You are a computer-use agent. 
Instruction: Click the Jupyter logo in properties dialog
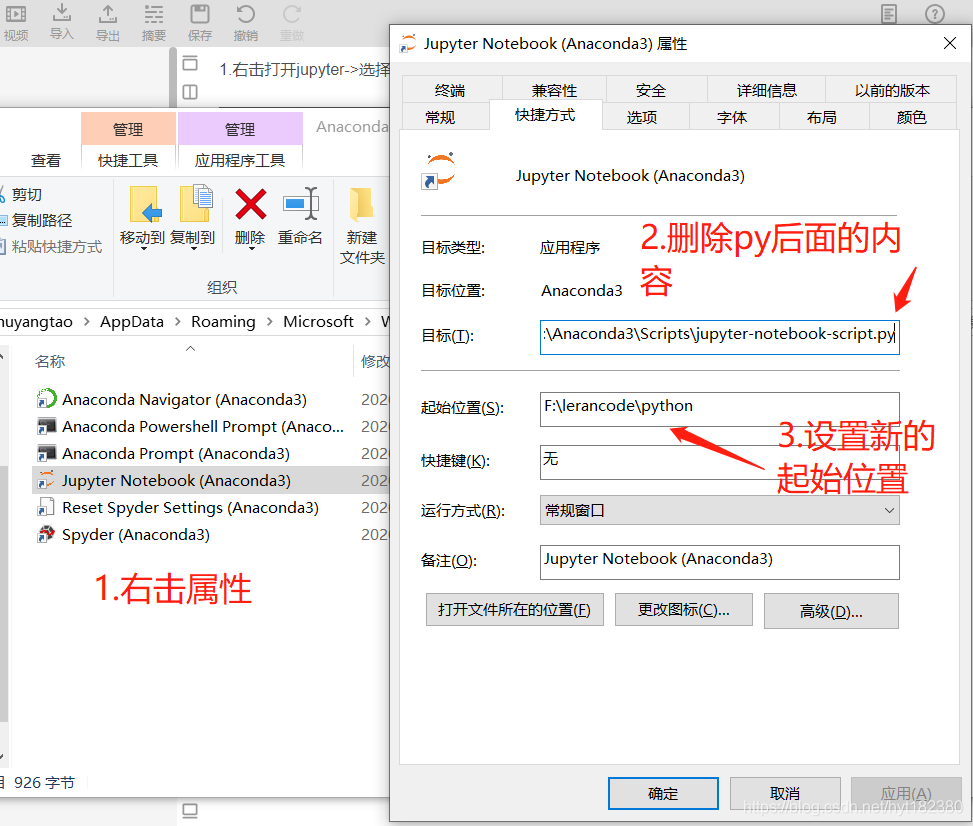pyautogui.click(x=438, y=171)
